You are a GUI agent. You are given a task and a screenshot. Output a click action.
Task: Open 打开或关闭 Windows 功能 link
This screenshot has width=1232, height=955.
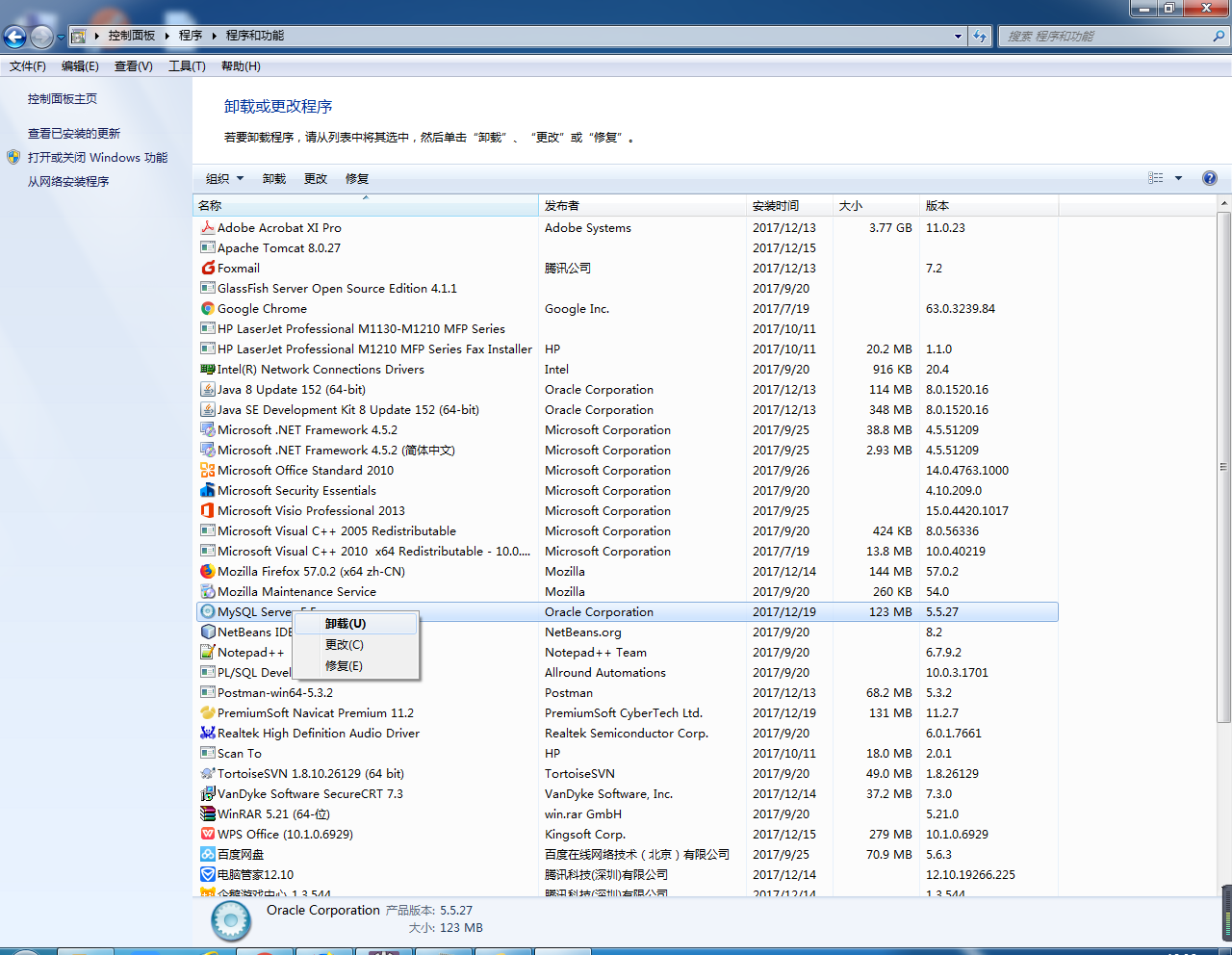(97, 157)
